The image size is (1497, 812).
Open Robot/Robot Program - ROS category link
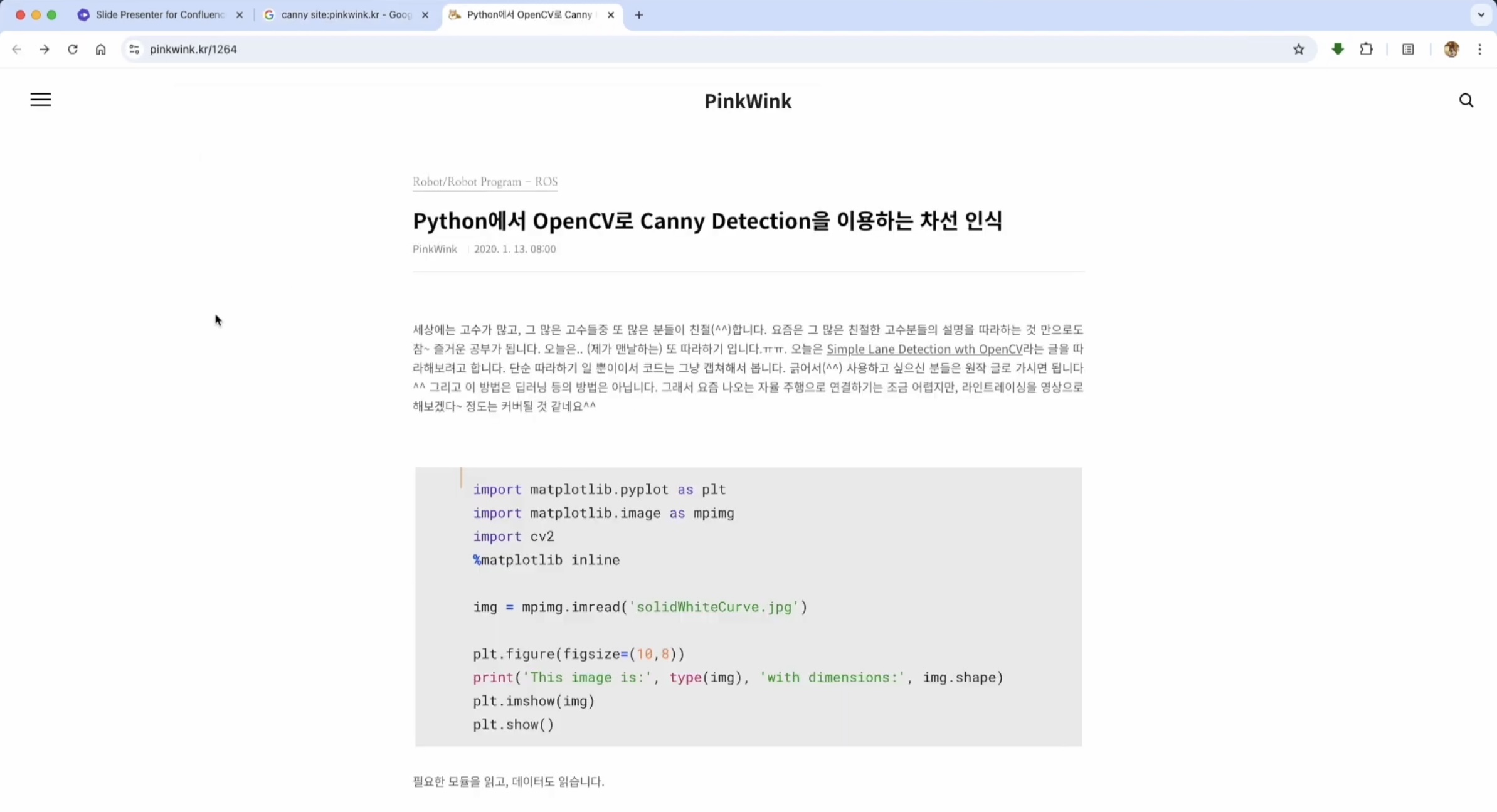(x=485, y=182)
